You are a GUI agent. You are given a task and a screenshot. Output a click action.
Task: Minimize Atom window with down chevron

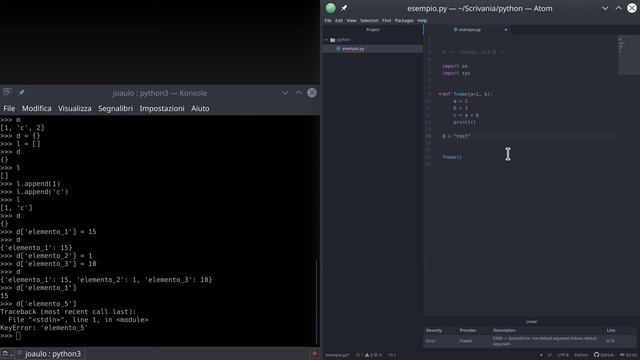(605, 8)
